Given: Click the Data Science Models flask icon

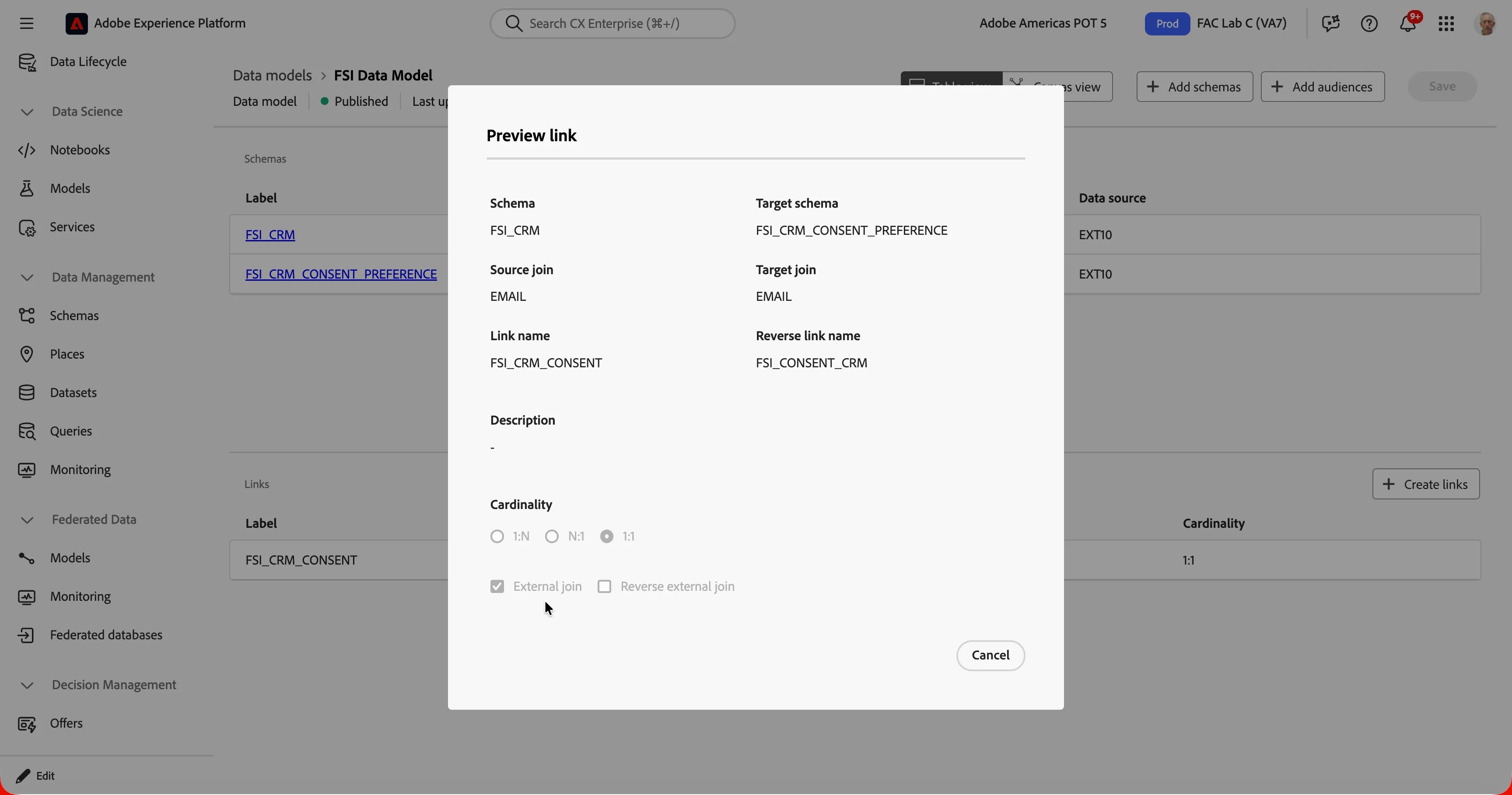Looking at the screenshot, I should tap(27, 188).
